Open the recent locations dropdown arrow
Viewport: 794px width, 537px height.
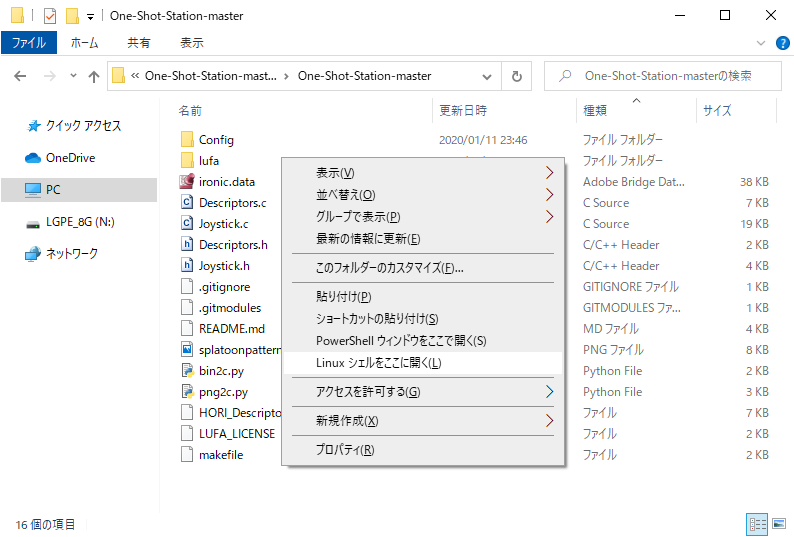click(x=73, y=76)
